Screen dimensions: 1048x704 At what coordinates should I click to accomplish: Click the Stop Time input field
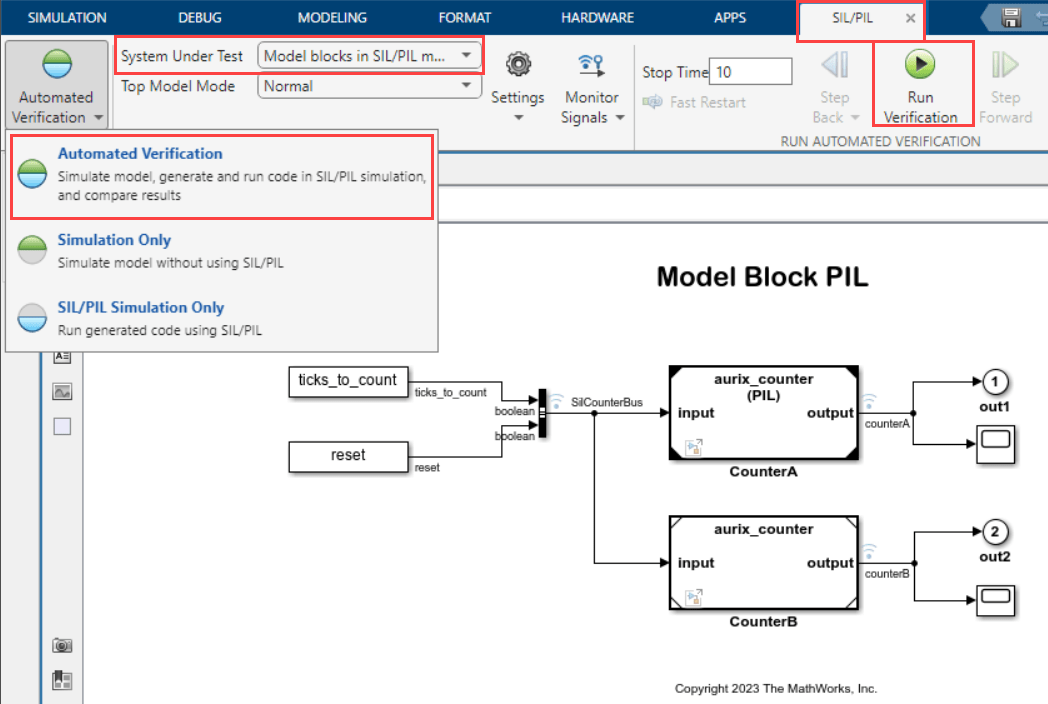tap(750, 72)
